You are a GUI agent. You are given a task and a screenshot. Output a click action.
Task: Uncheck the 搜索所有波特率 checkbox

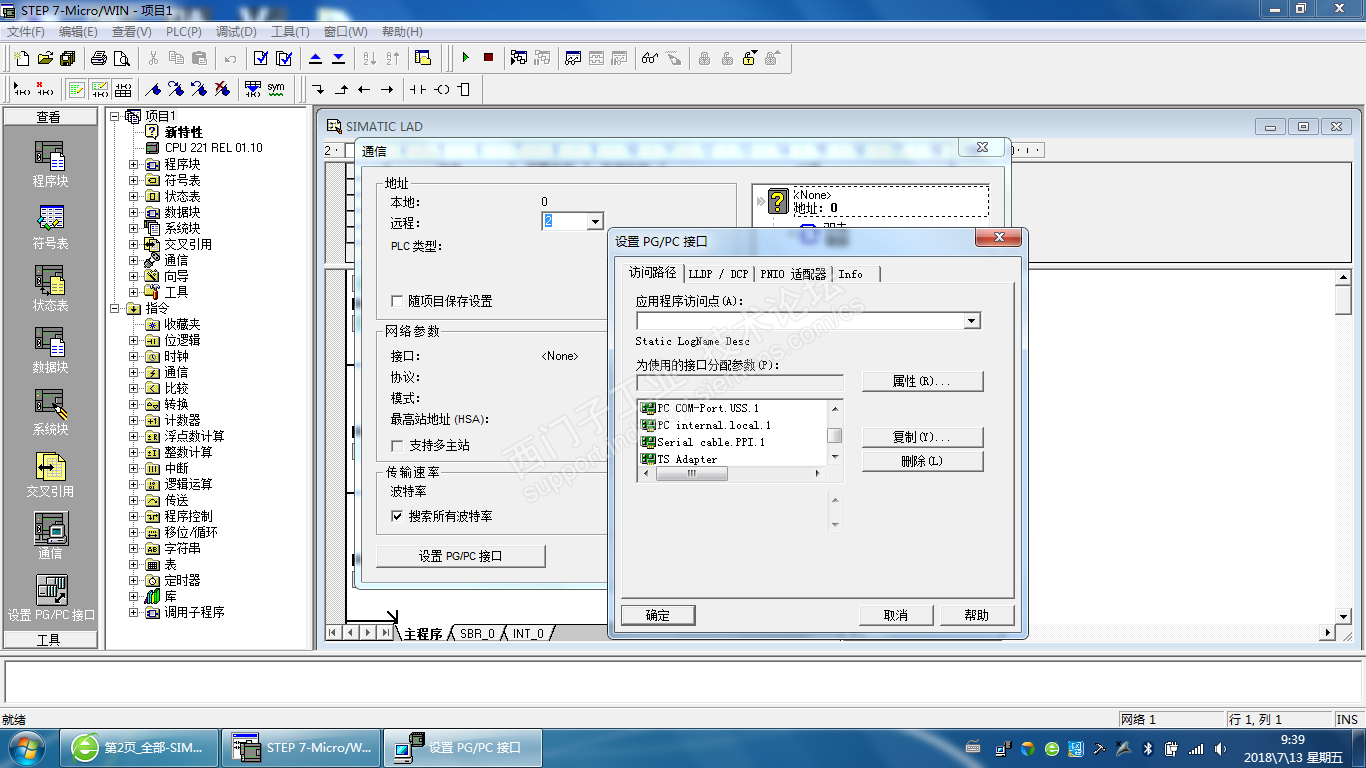tap(397, 516)
